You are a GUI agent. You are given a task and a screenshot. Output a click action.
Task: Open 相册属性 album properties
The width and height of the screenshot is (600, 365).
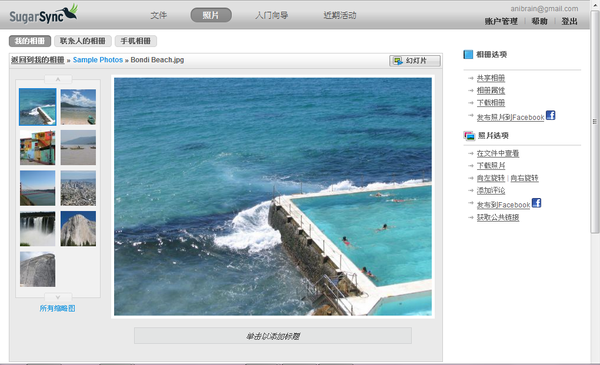click(x=491, y=91)
